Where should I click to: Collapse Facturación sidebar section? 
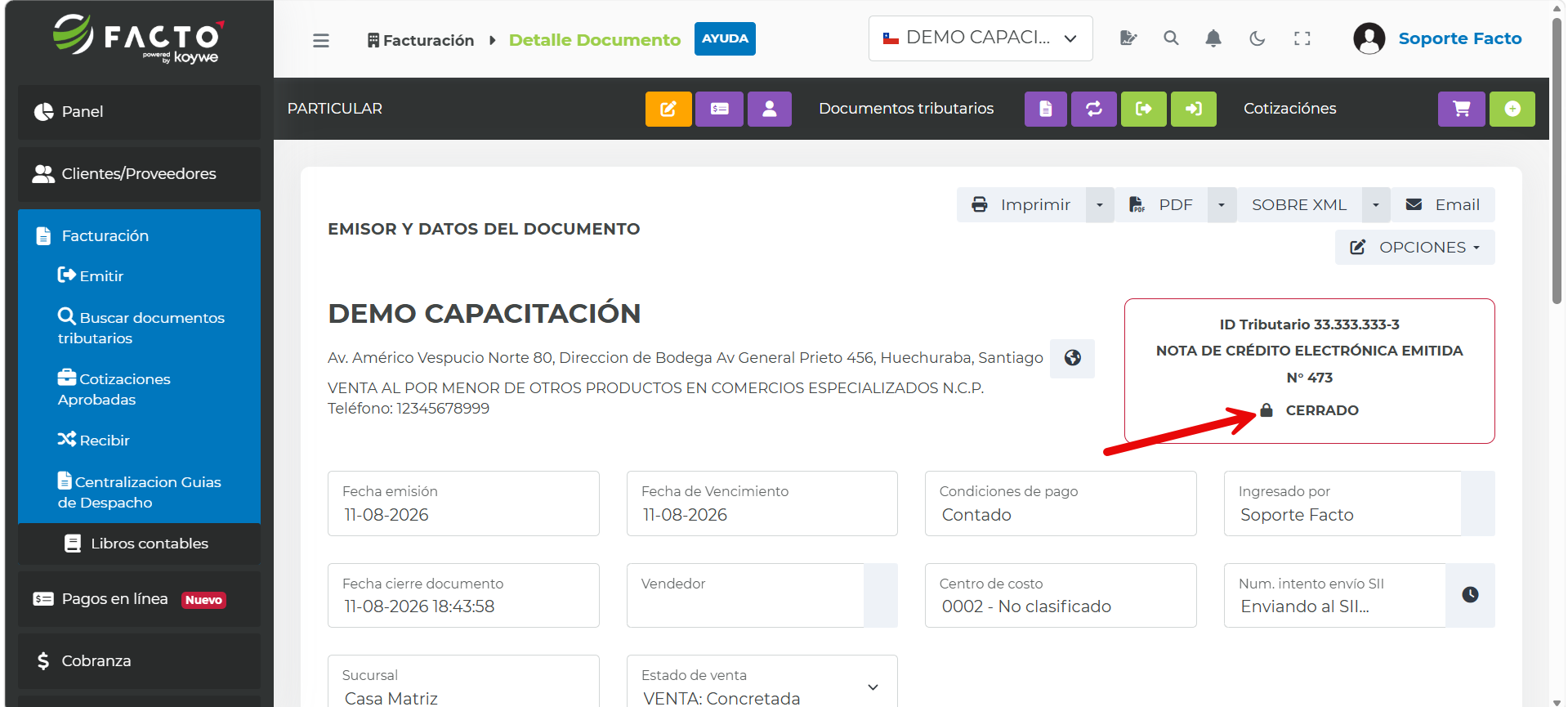coord(139,235)
